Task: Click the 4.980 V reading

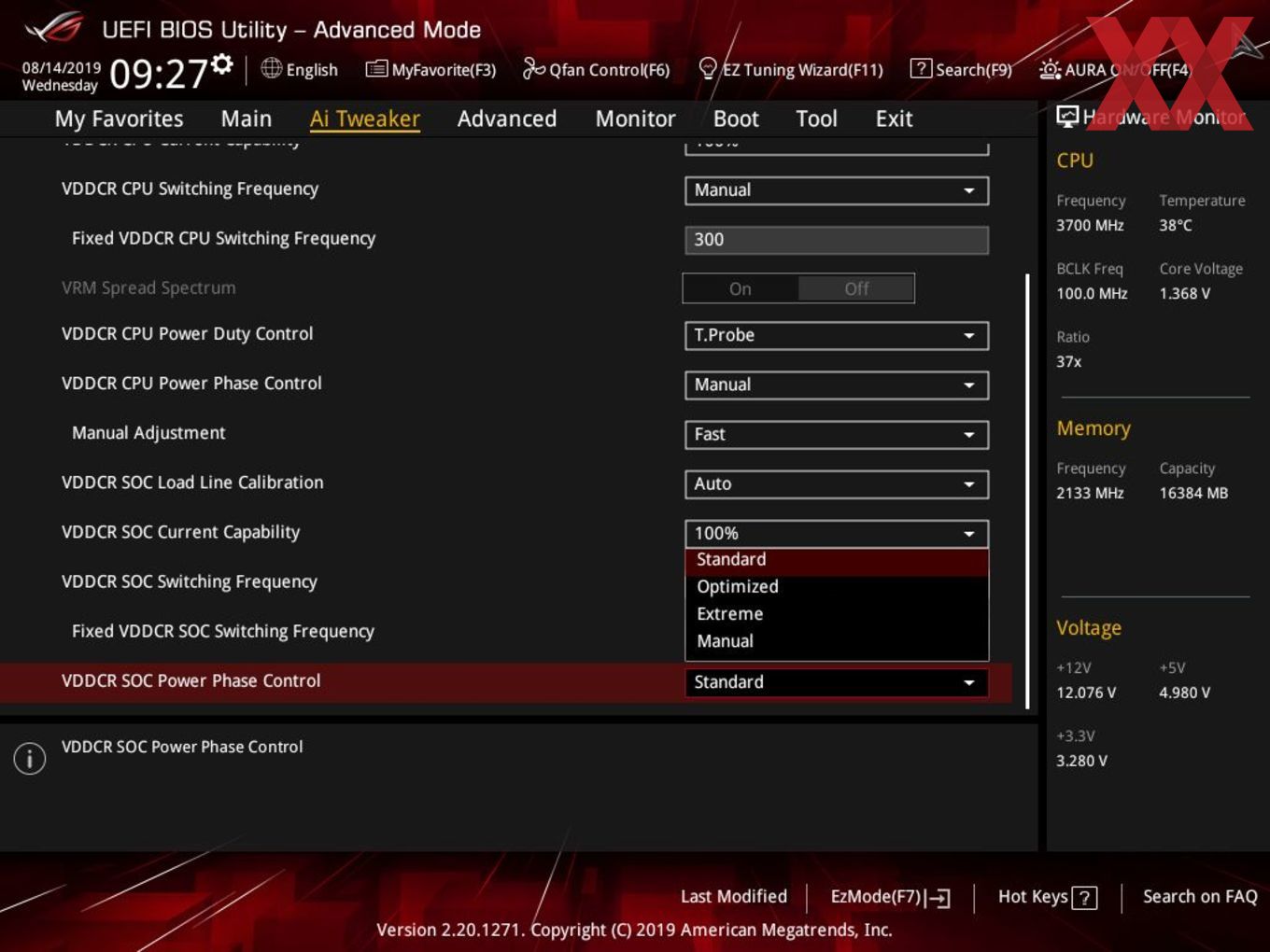Action: tap(1185, 693)
